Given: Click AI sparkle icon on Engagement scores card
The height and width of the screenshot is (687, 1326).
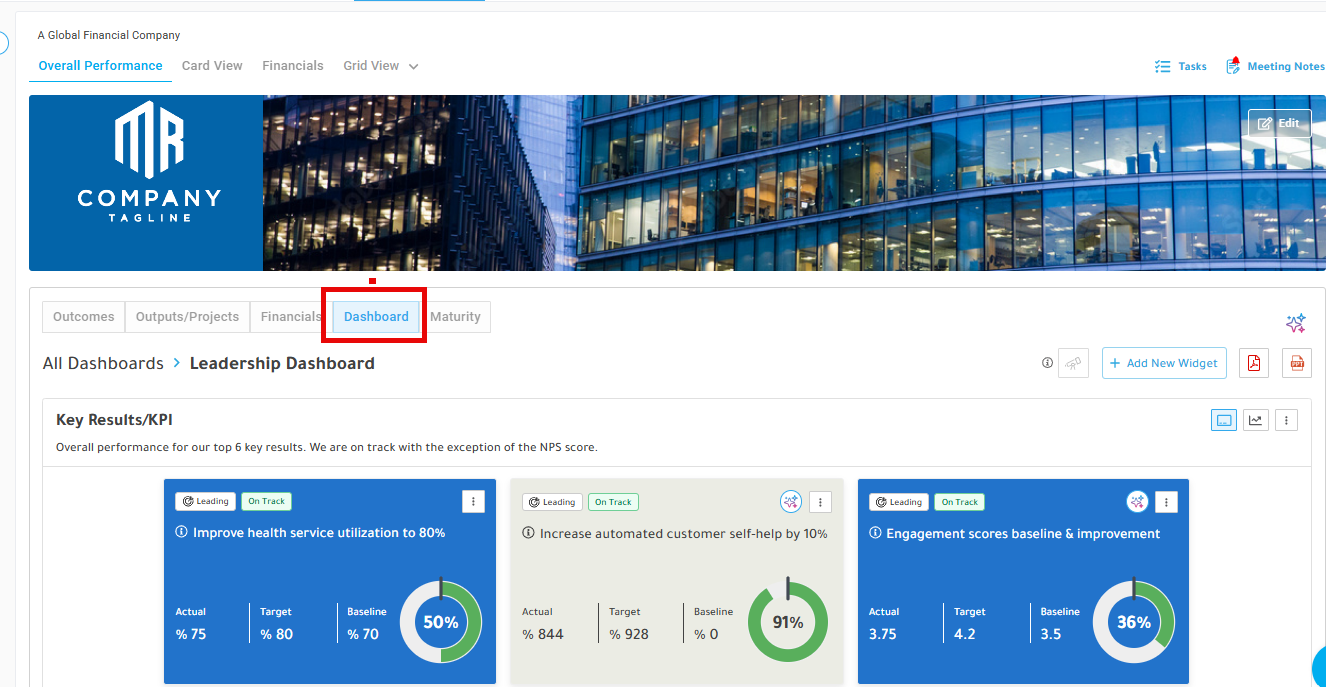Looking at the screenshot, I should (x=1137, y=502).
